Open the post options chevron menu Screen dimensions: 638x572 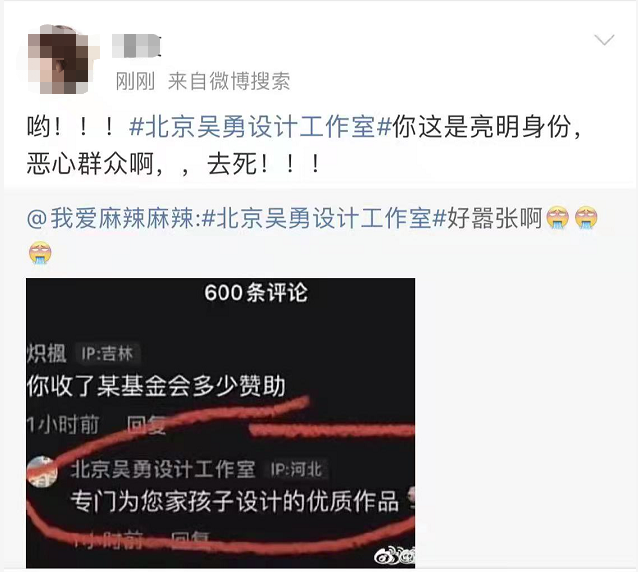pos(604,40)
